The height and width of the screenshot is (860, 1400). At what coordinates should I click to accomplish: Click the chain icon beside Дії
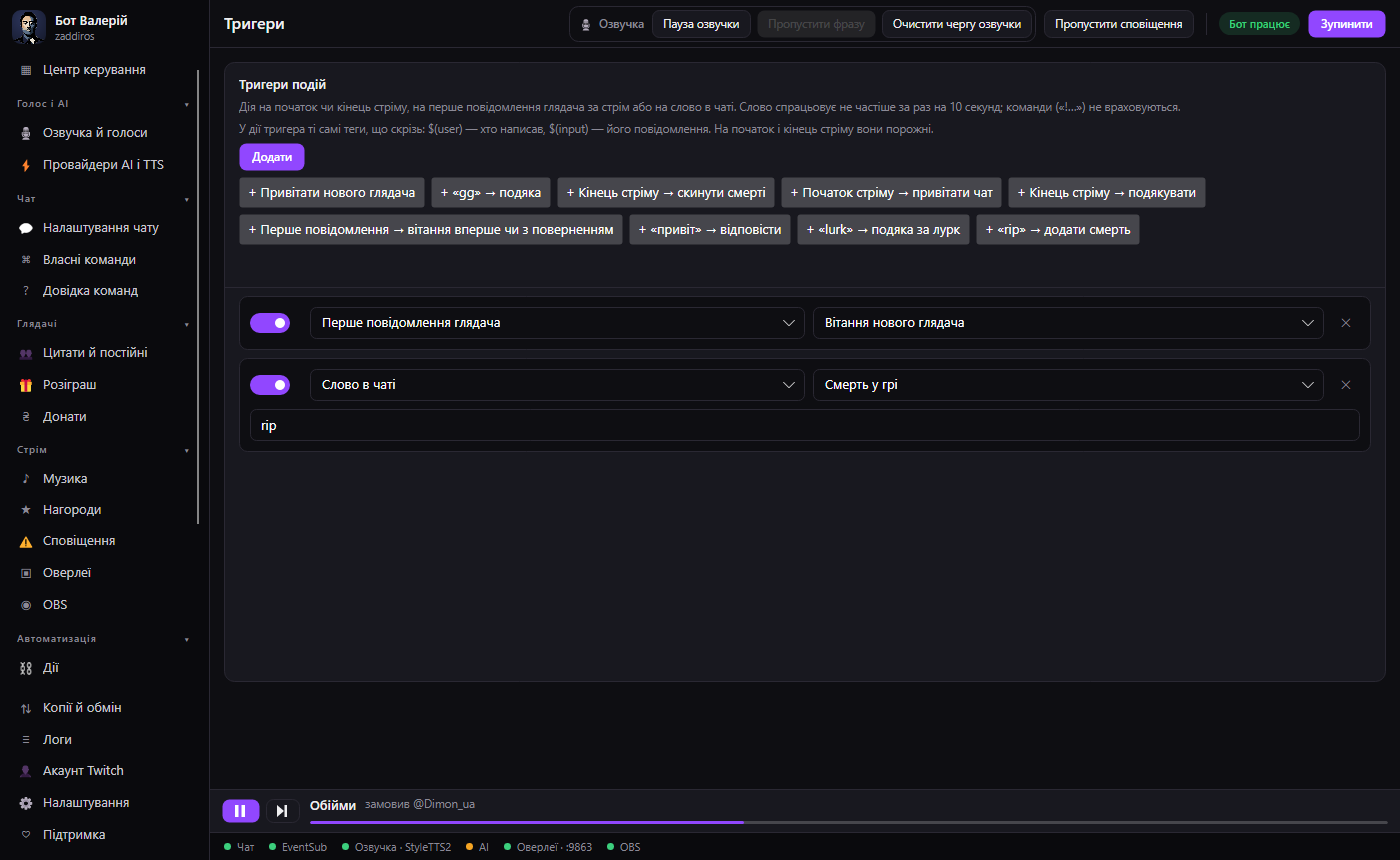click(26, 668)
